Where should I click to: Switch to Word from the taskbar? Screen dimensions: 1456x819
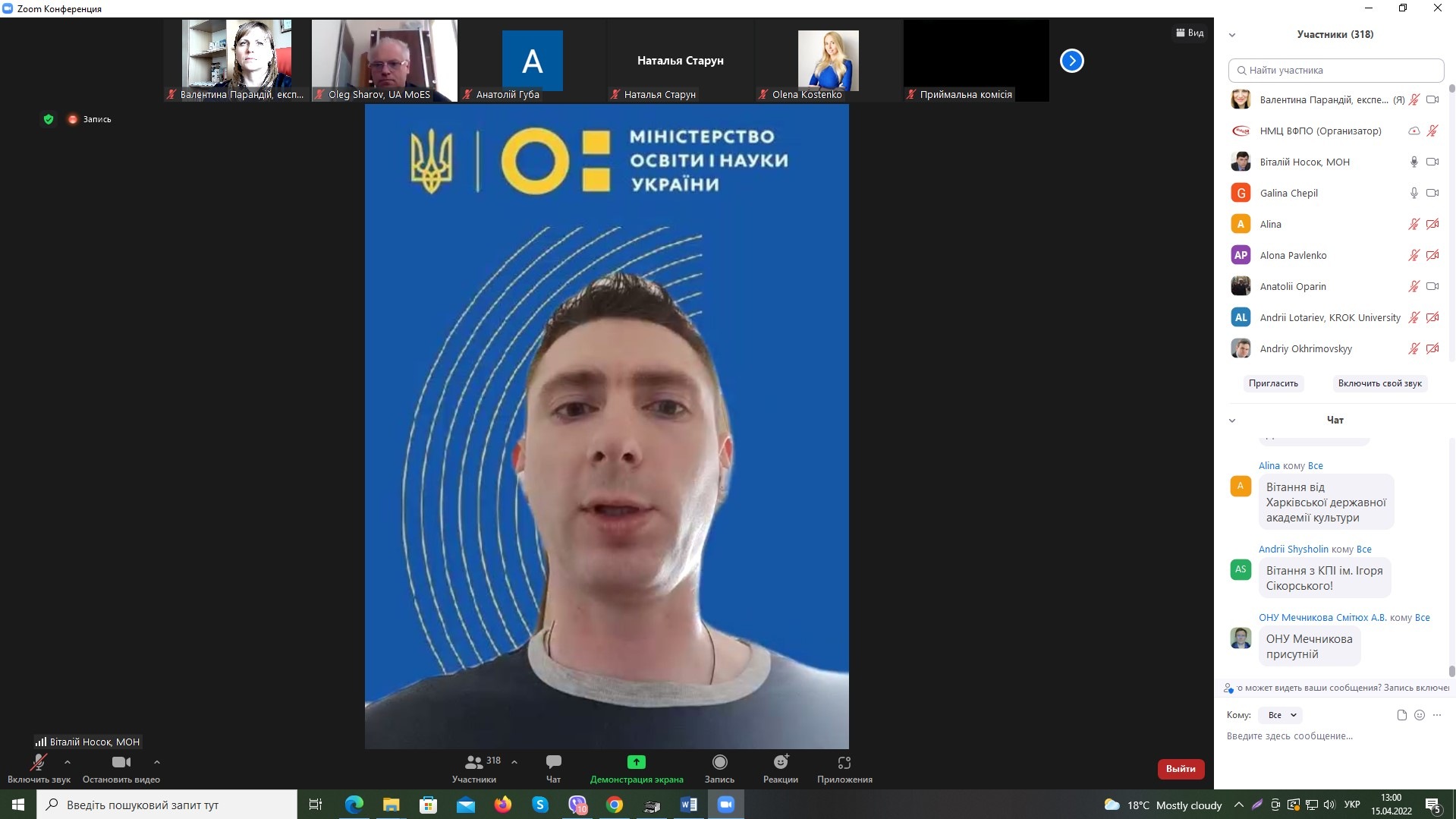point(689,805)
